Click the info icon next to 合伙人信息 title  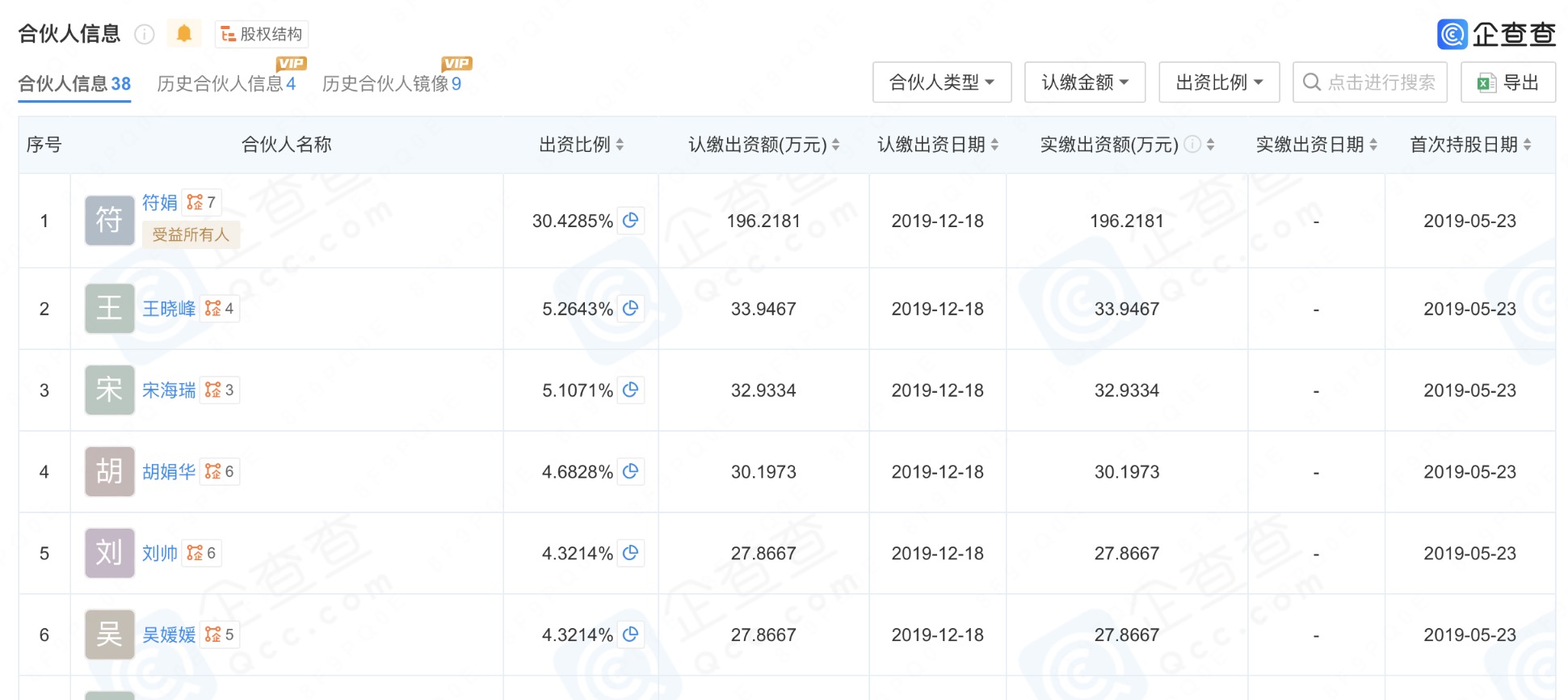[145, 34]
